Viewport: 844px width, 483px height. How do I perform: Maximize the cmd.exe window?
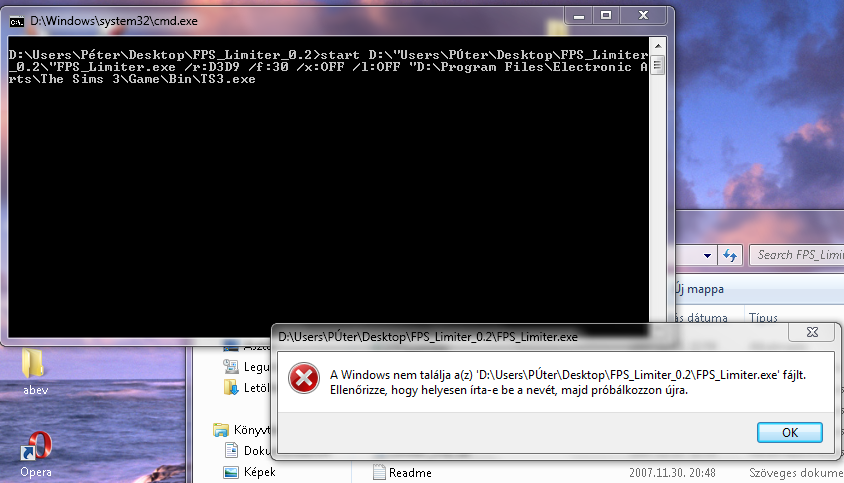(x=606, y=16)
